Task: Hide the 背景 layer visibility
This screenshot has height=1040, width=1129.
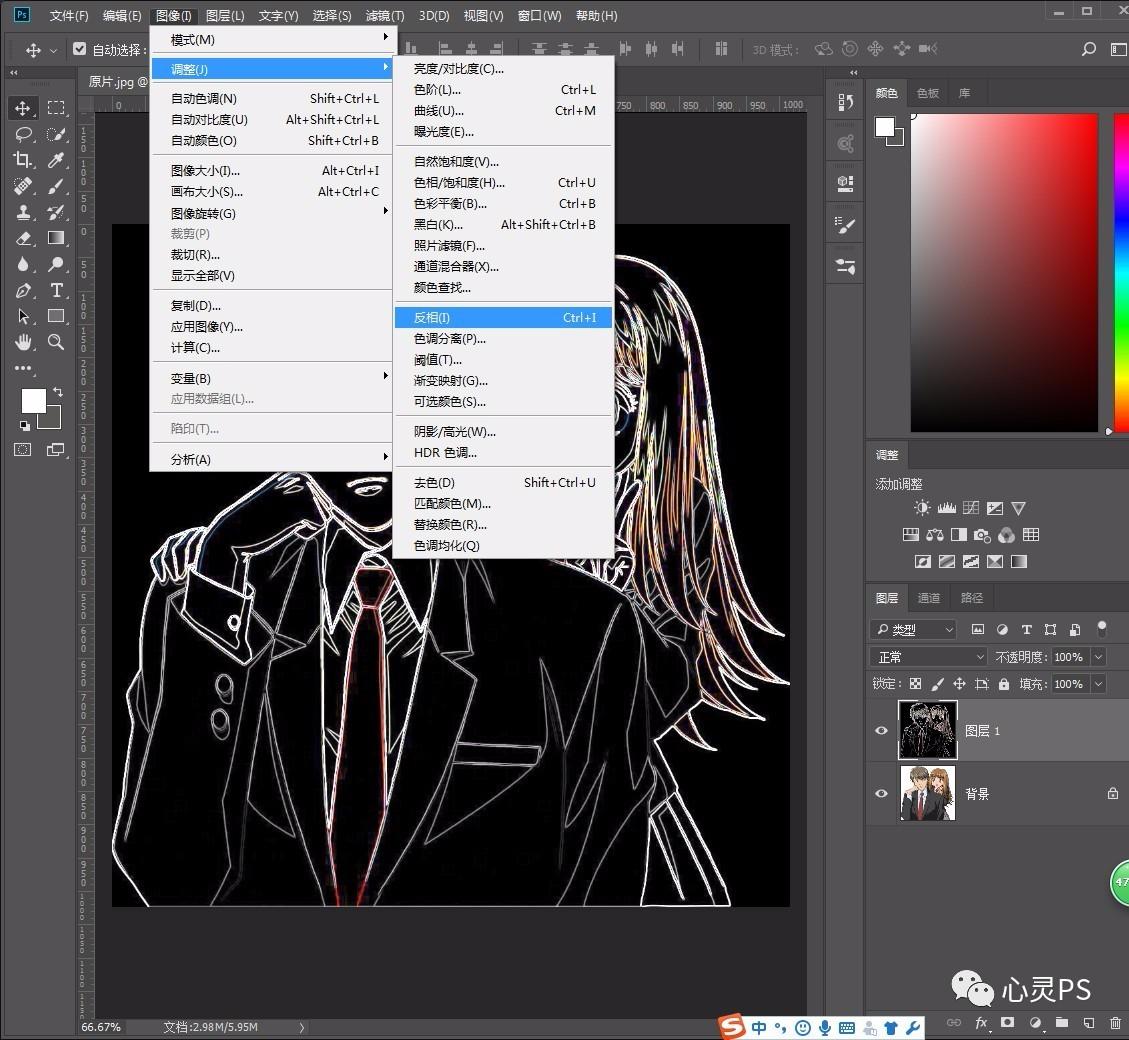Action: pyautogui.click(x=881, y=794)
